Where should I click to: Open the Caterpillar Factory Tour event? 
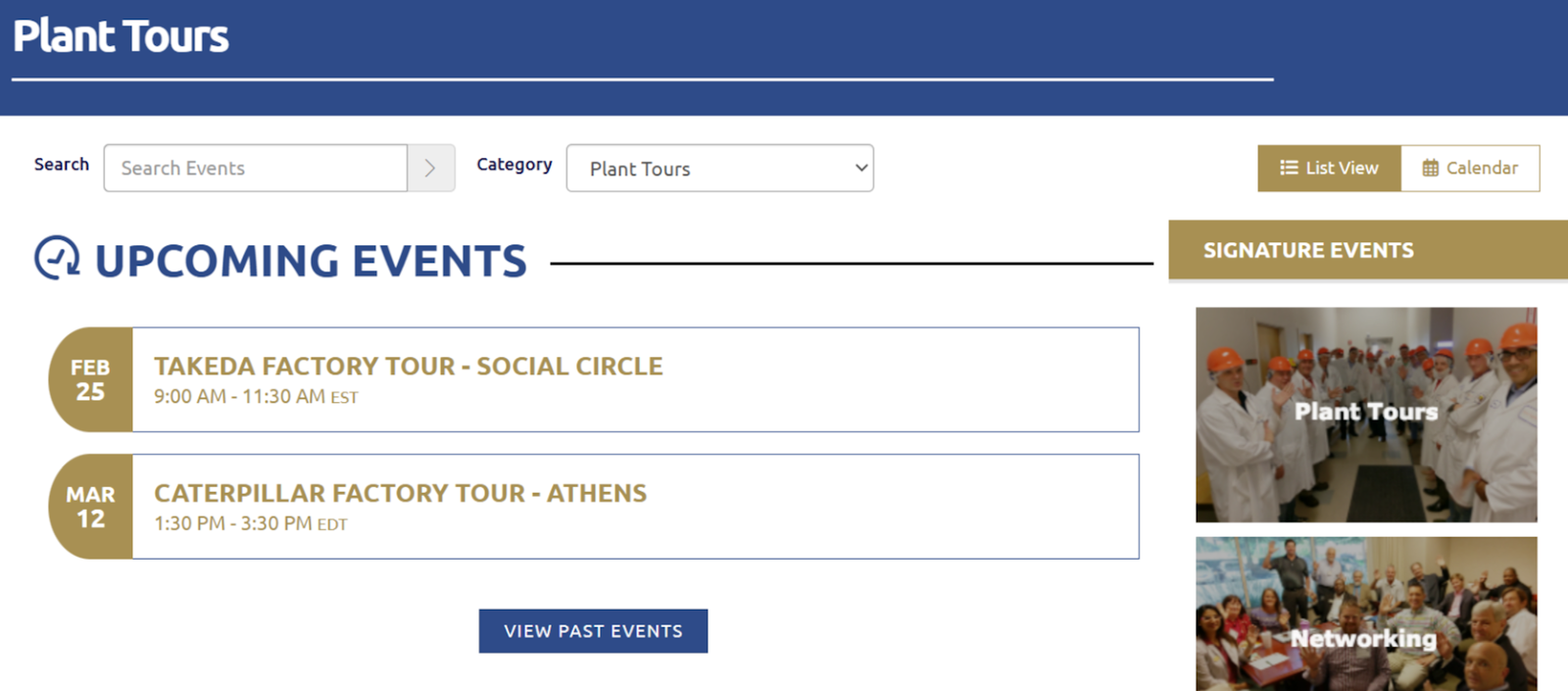click(400, 493)
